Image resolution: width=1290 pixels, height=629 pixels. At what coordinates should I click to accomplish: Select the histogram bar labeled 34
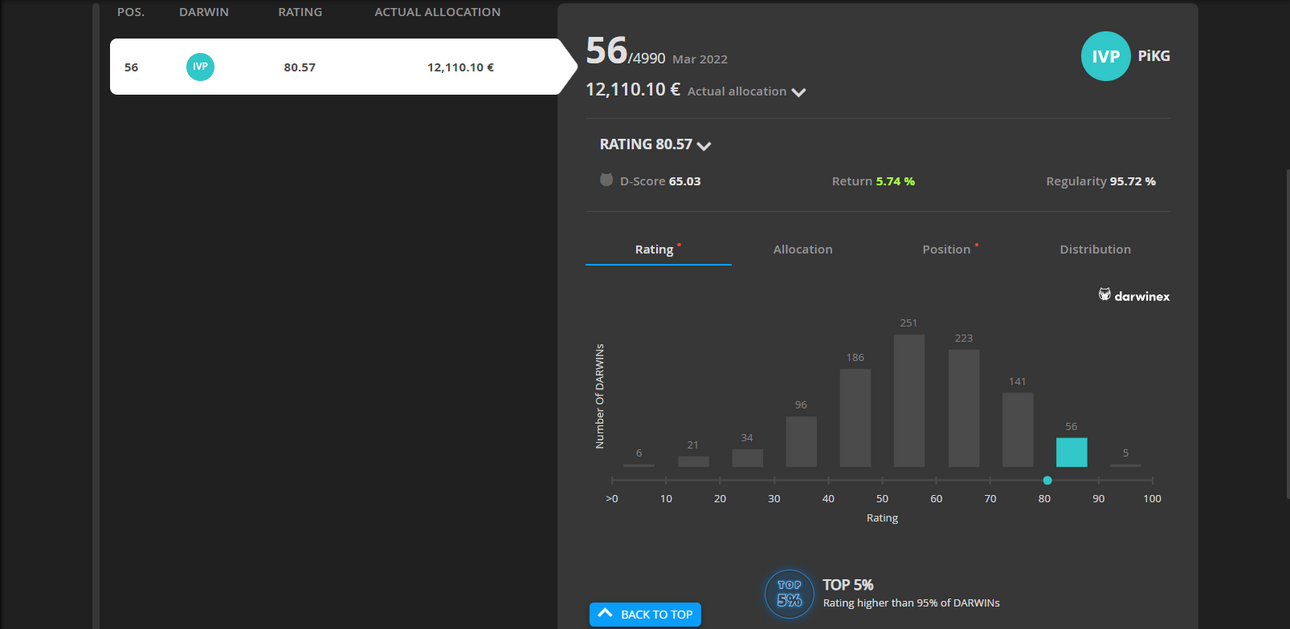[x=747, y=458]
